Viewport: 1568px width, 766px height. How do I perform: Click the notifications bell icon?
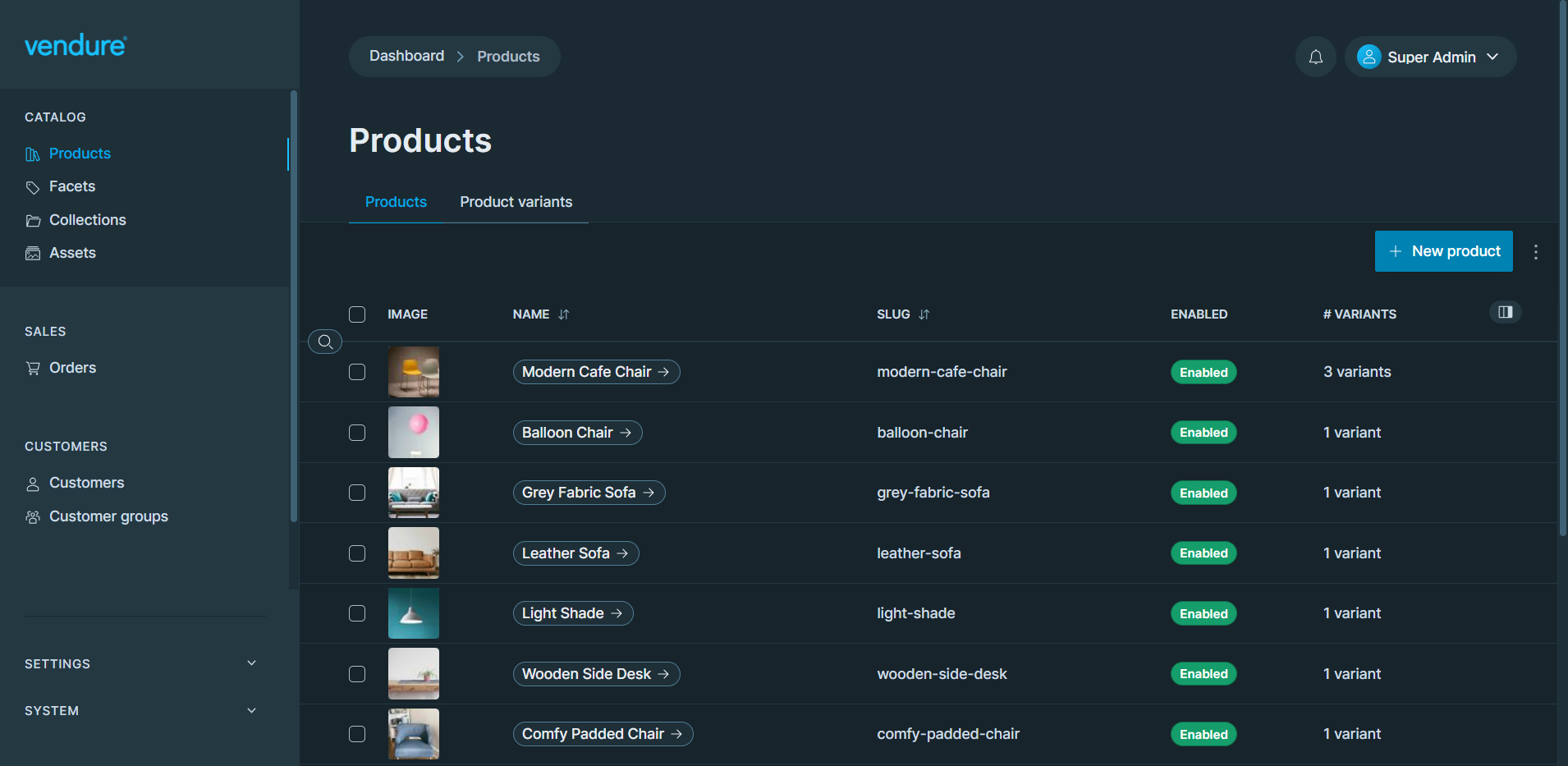point(1315,57)
